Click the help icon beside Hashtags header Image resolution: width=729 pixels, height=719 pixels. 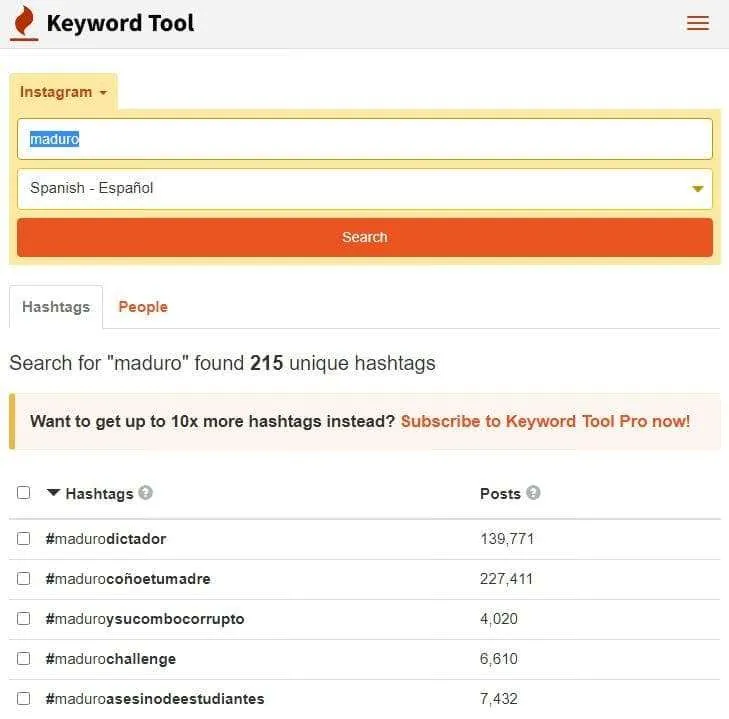[x=146, y=493]
